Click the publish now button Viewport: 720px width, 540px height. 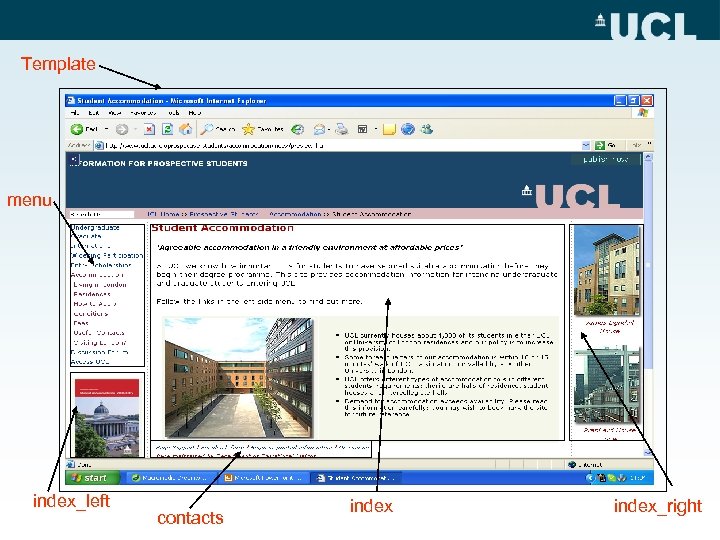pos(605,159)
